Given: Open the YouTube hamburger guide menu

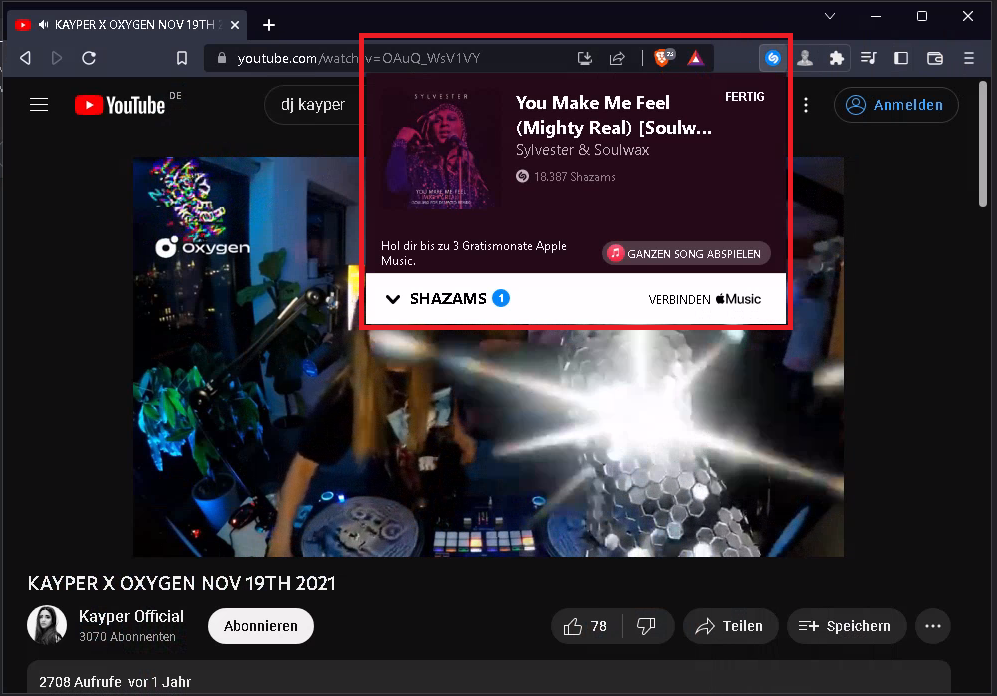Looking at the screenshot, I should (x=39, y=105).
